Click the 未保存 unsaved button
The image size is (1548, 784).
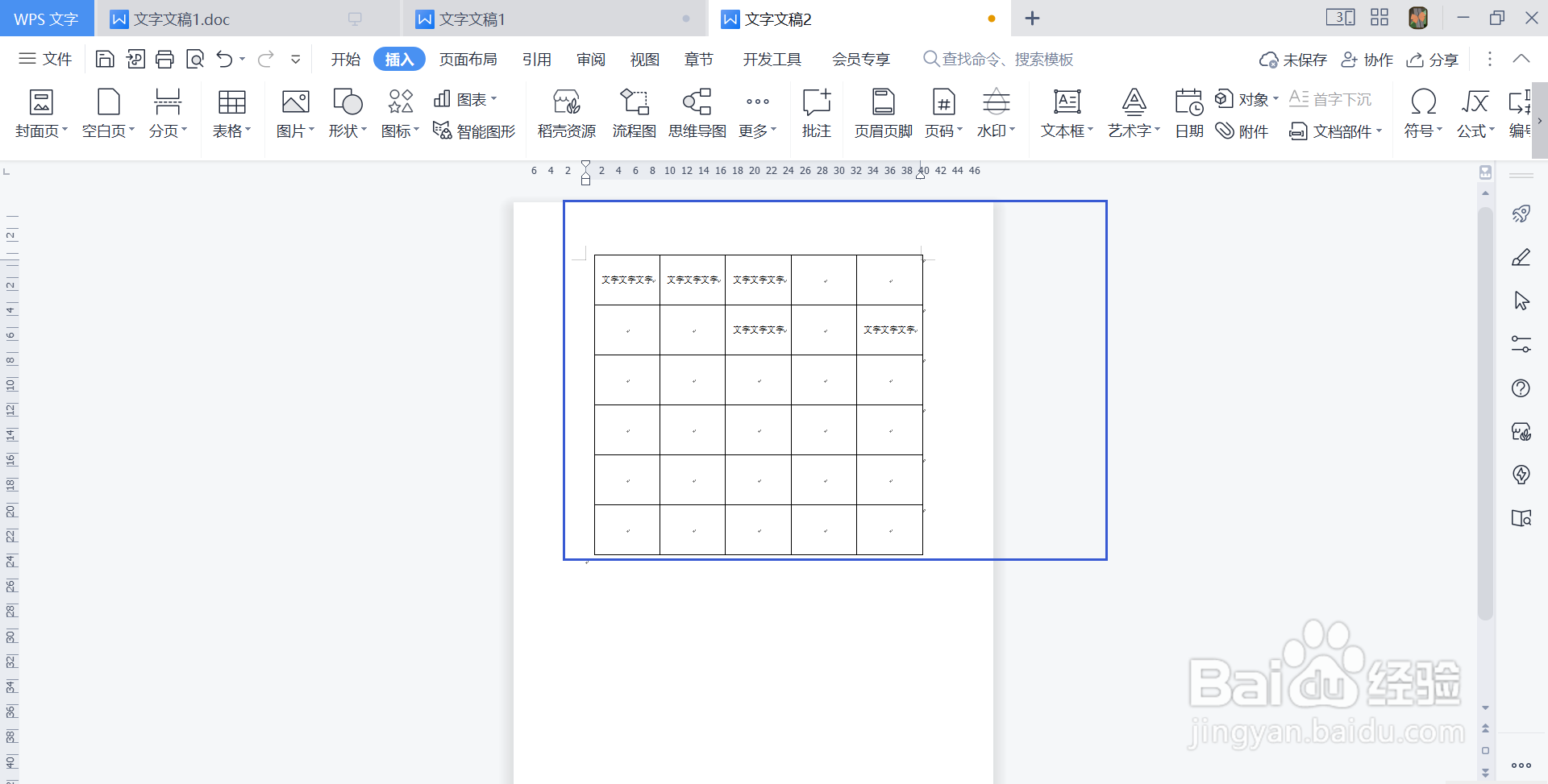point(1293,60)
